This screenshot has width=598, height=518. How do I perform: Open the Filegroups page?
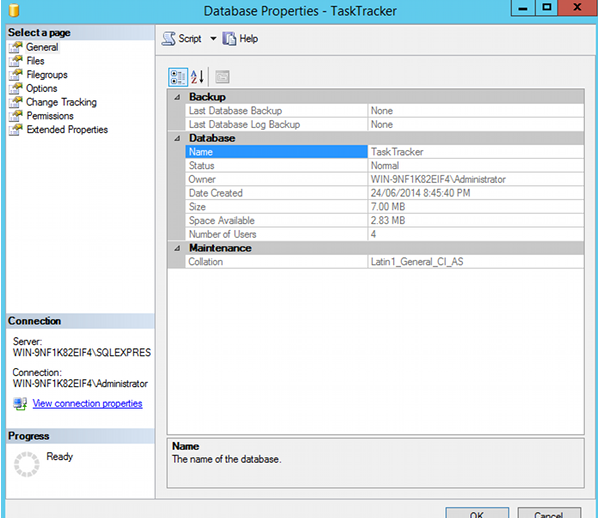(x=47, y=75)
